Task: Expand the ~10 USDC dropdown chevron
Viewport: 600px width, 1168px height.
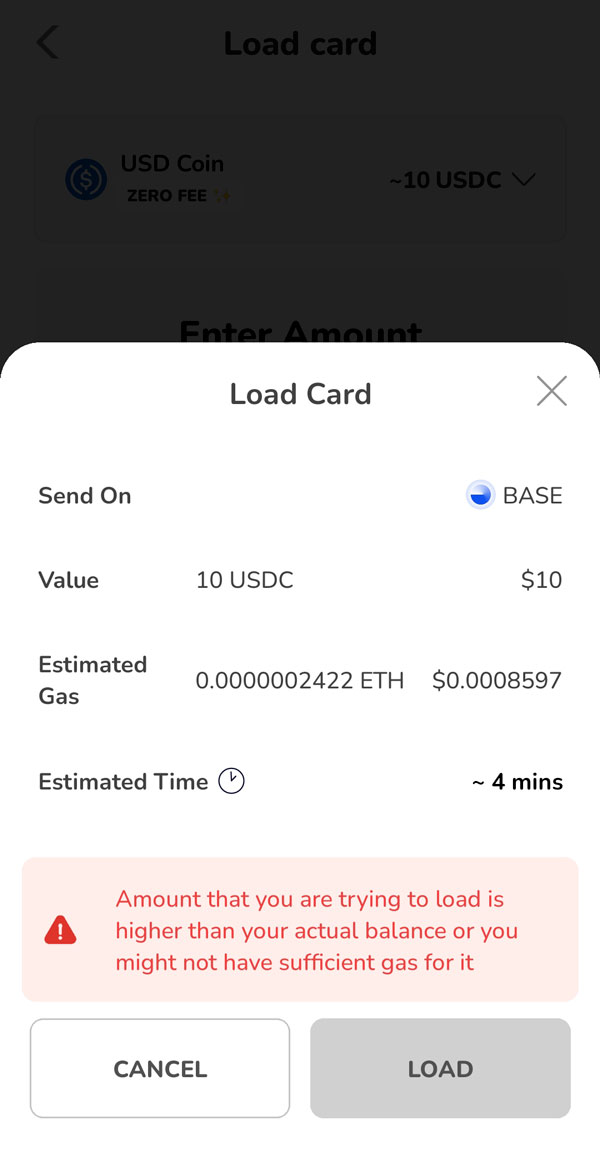Action: [x=524, y=180]
